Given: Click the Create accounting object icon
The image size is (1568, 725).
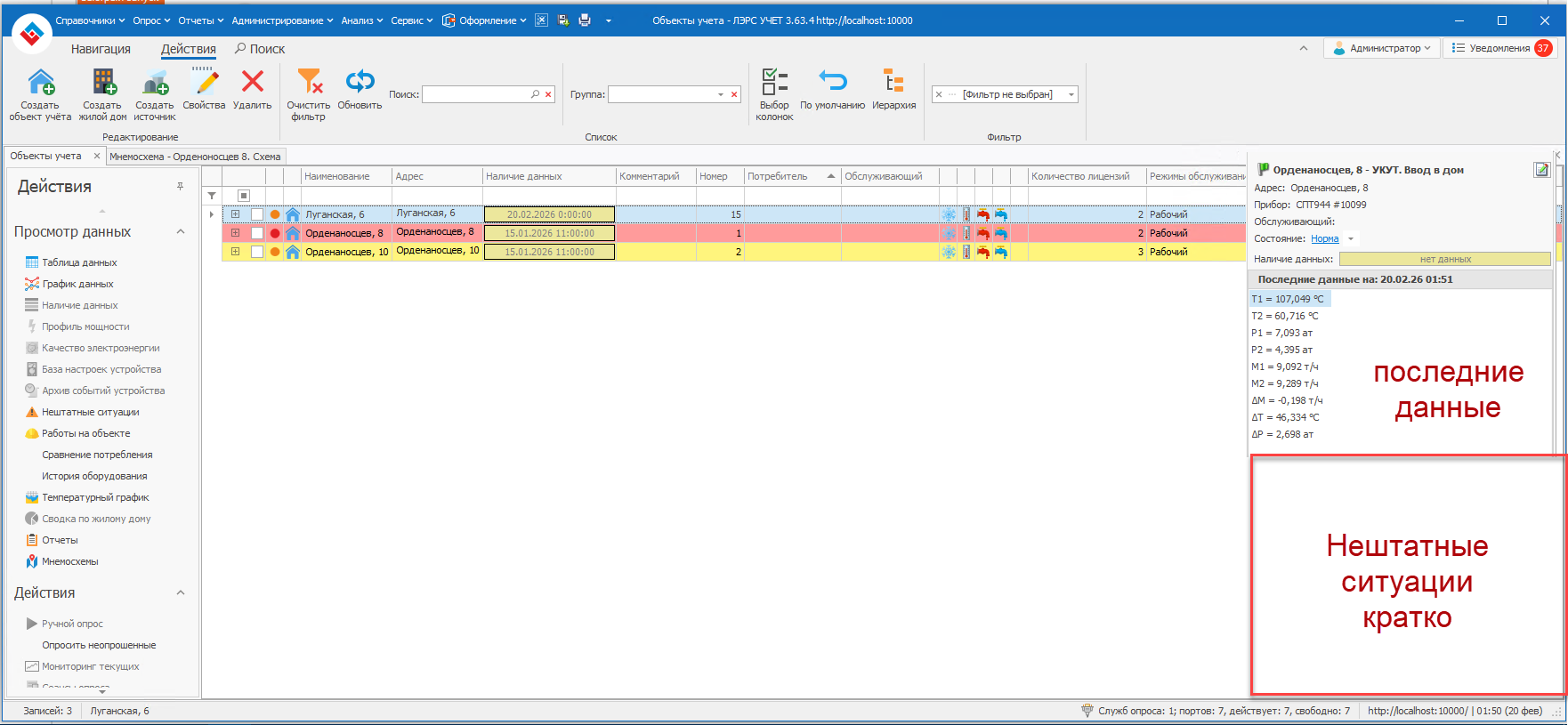Looking at the screenshot, I should pyautogui.click(x=40, y=83).
